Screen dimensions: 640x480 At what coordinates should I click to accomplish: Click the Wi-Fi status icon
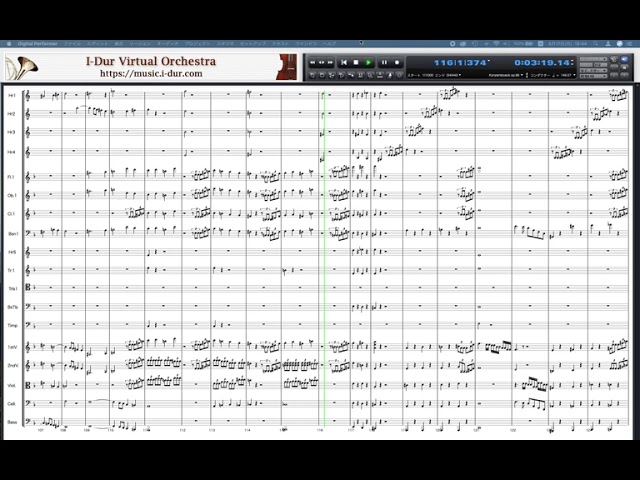click(496, 44)
